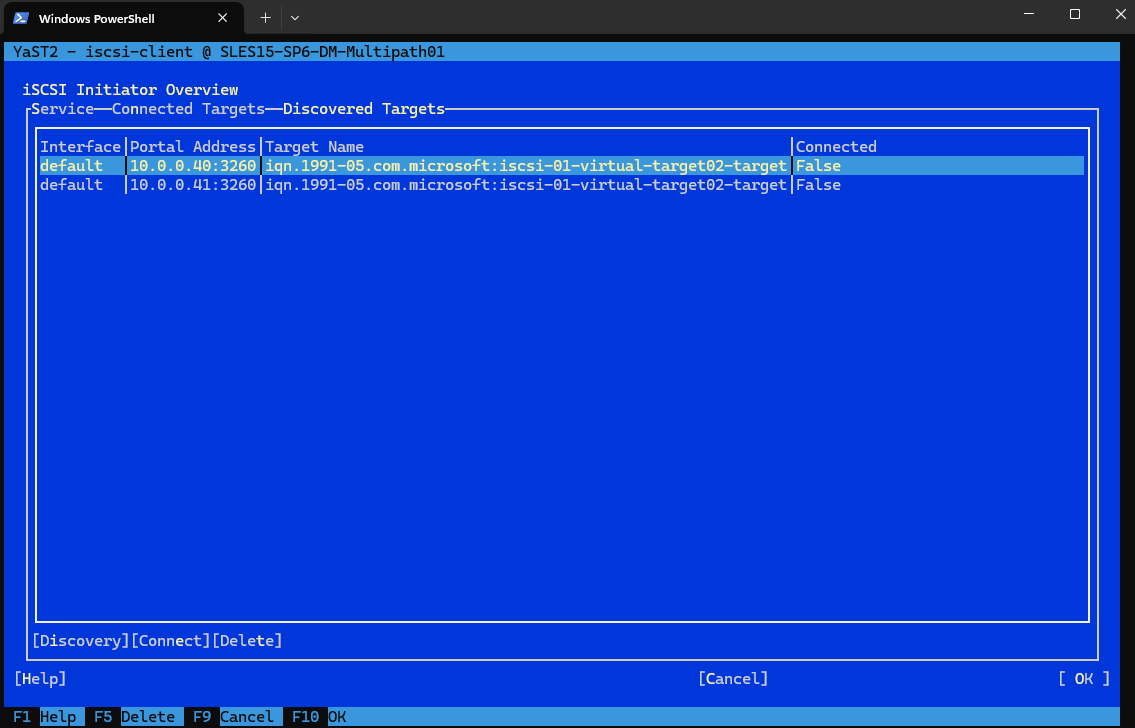Click the Portal Address column header
The height and width of the screenshot is (728, 1135).
[x=193, y=146]
